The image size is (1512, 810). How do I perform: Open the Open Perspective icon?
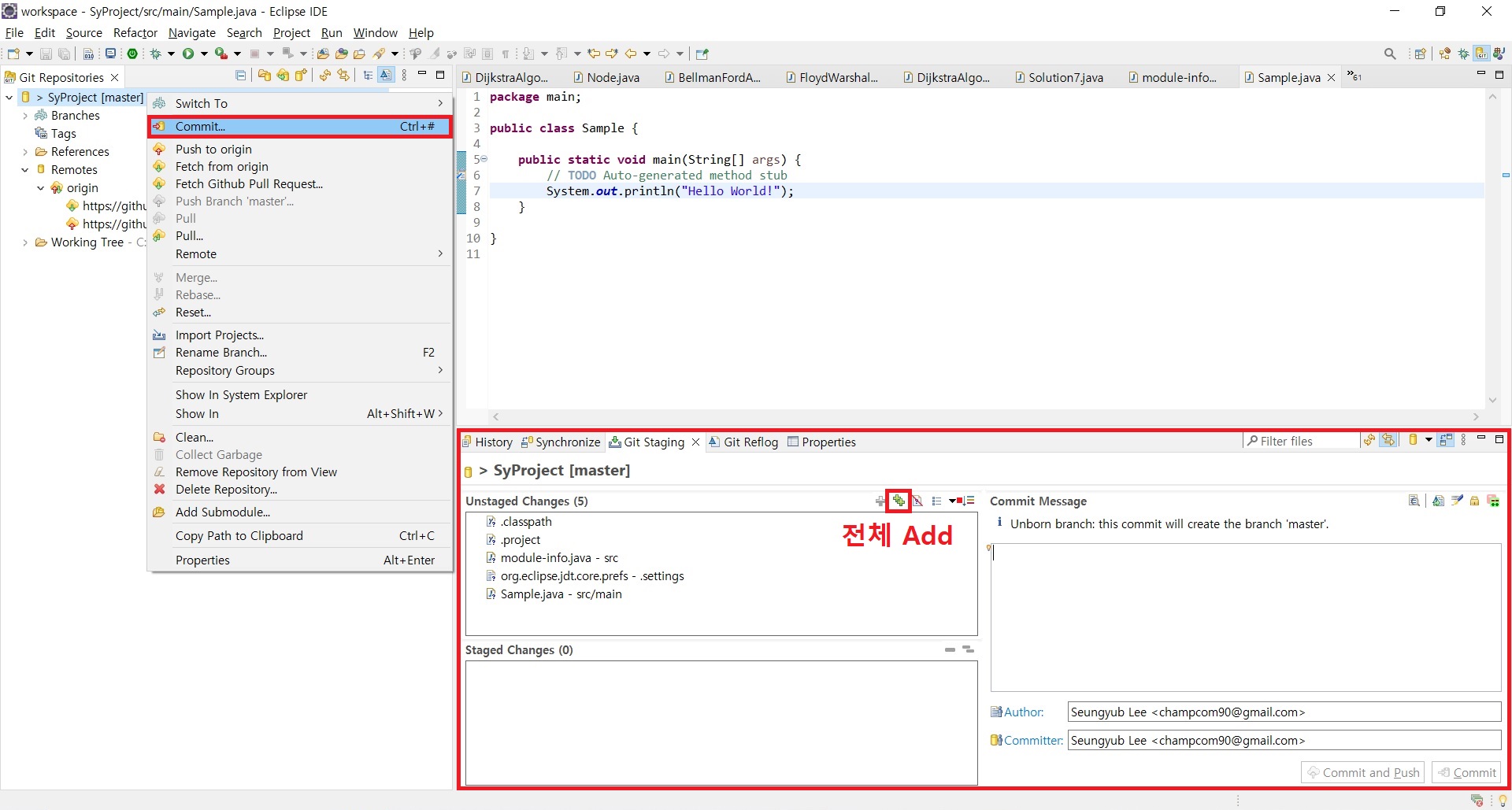click(1421, 54)
